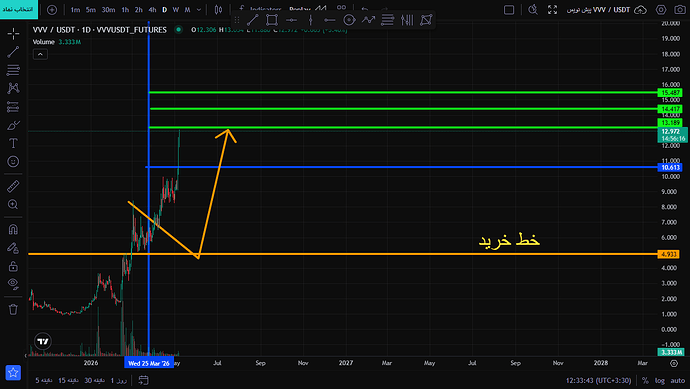Pick the parallel channel bars in floating toolbar
The height and width of the screenshot is (389, 690).
[x=407, y=20]
